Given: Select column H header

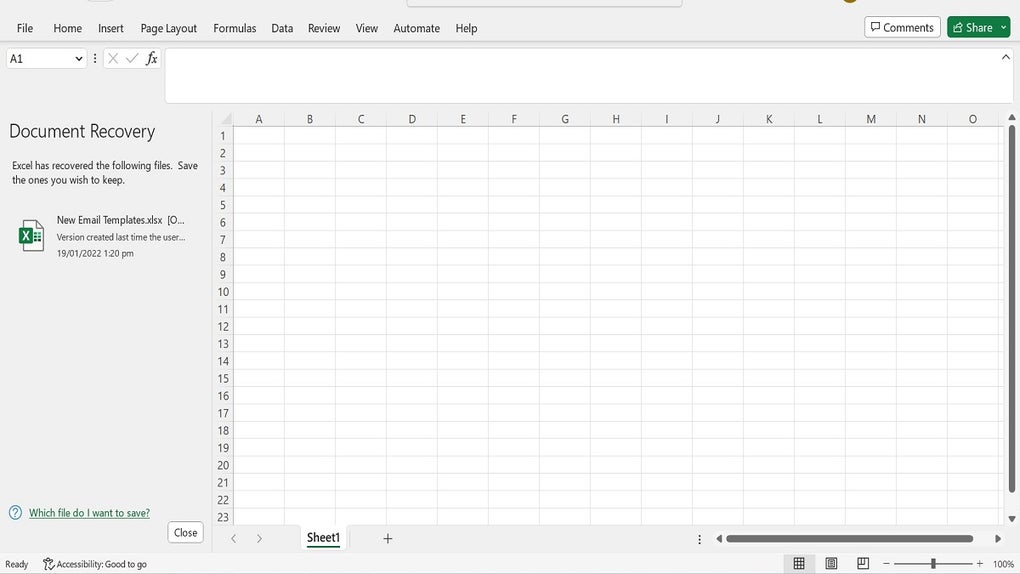Looking at the screenshot, I should click(x=616, y=119).
